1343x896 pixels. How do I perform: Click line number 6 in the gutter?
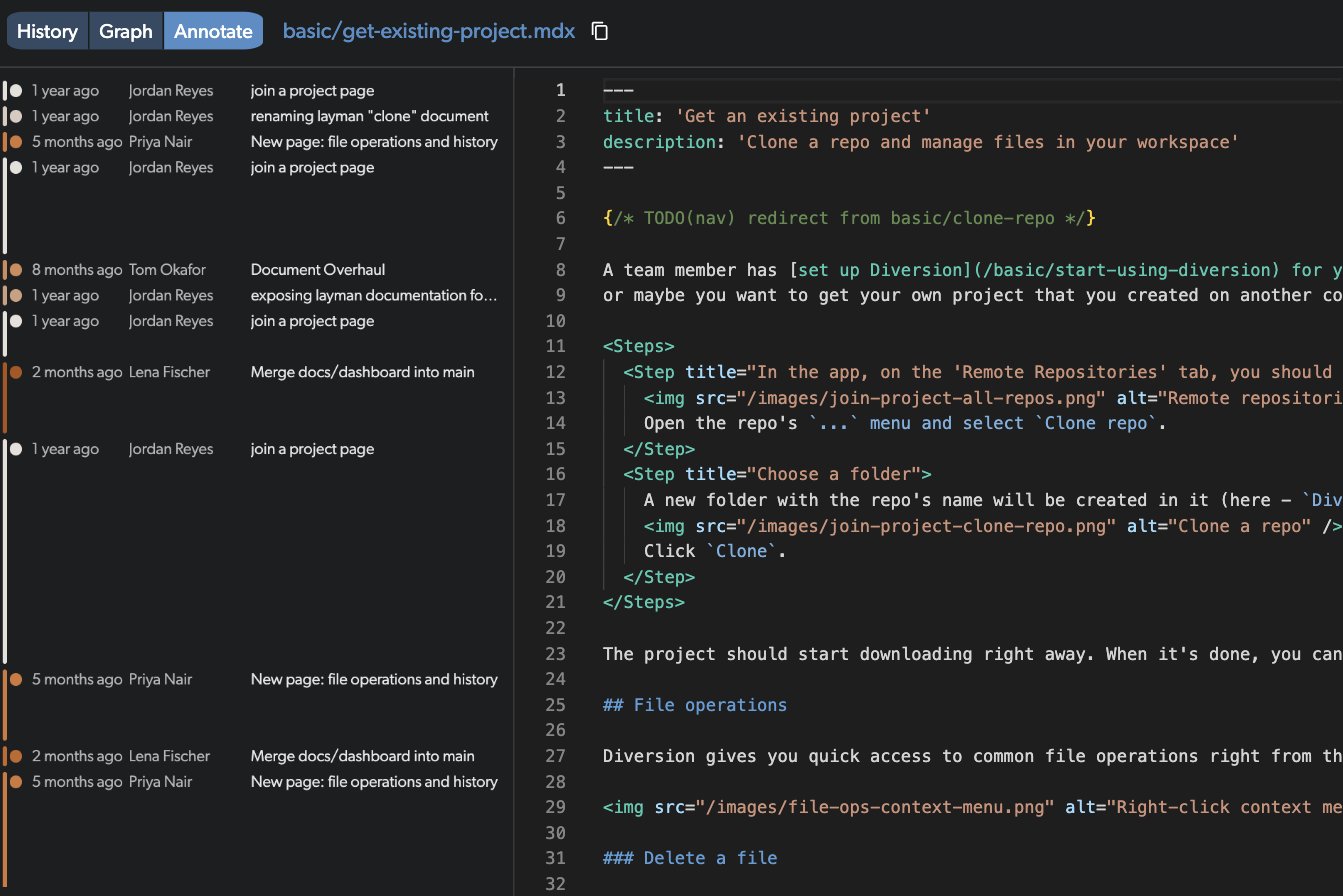click(x=560, y=218)
